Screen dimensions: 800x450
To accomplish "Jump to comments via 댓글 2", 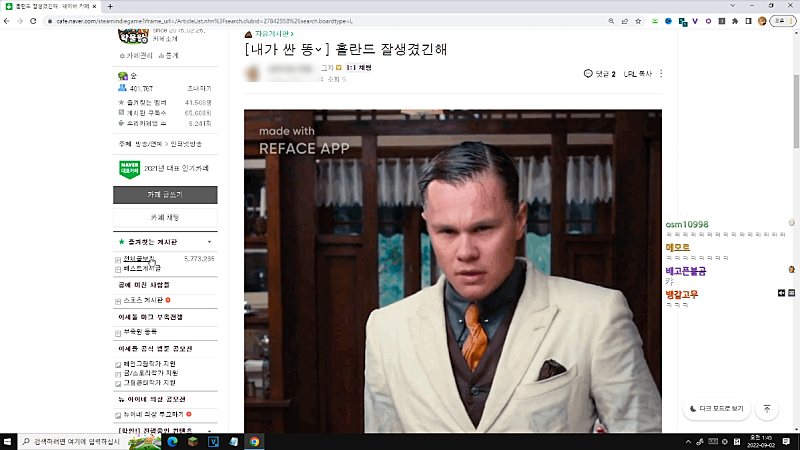I will pyautogui.click(x=599, y=74).
